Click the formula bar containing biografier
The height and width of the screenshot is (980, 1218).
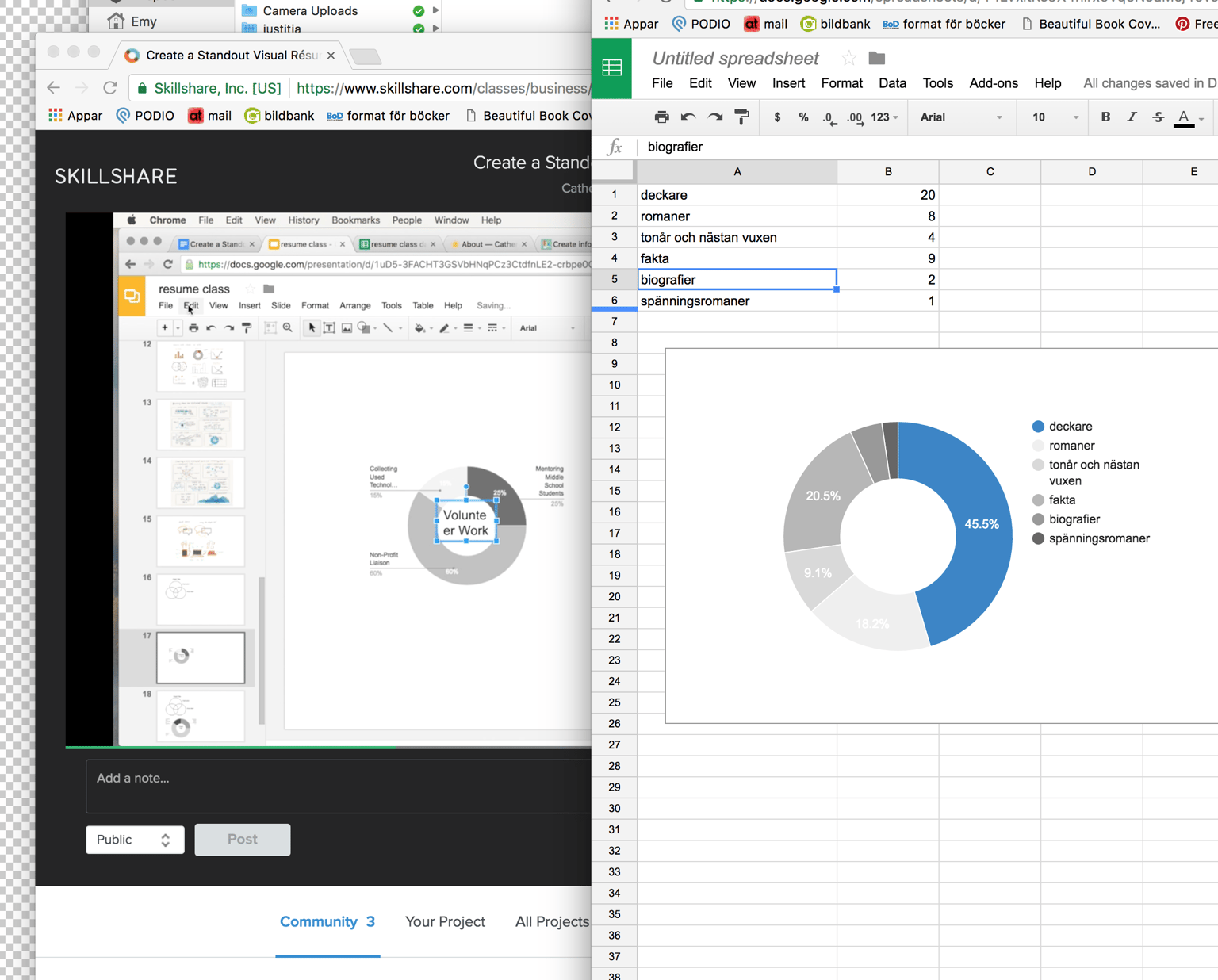928,147
